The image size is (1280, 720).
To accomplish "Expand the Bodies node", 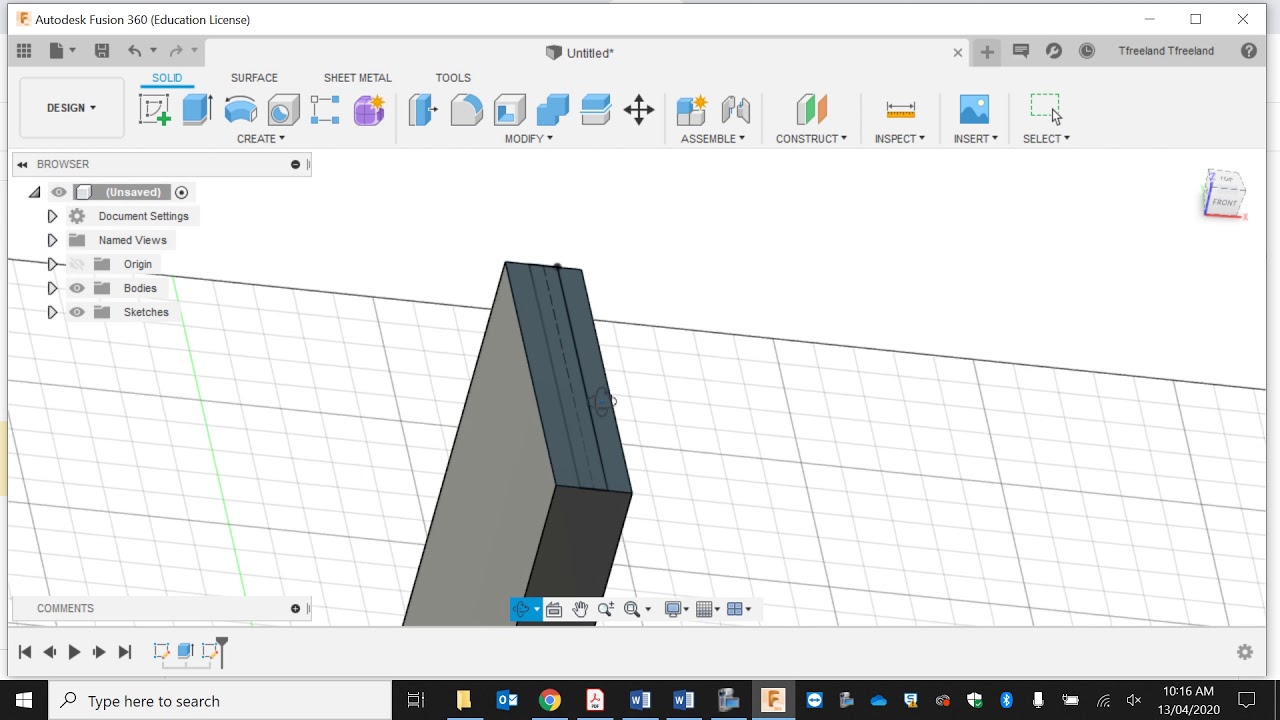I will [x=52, y=288].
